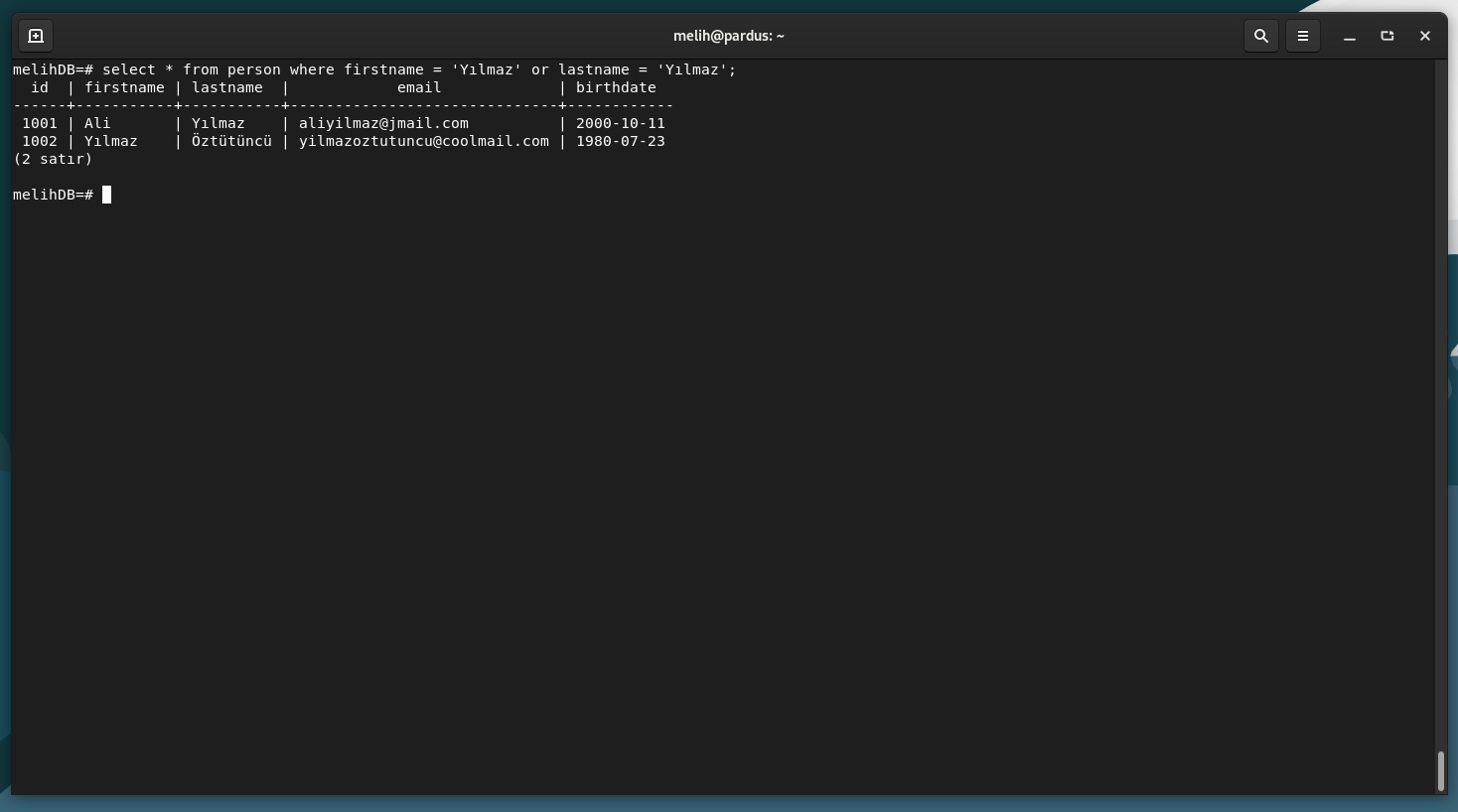
Task: Click the lastname value Öztütüncü
Action: coord(231,141)
